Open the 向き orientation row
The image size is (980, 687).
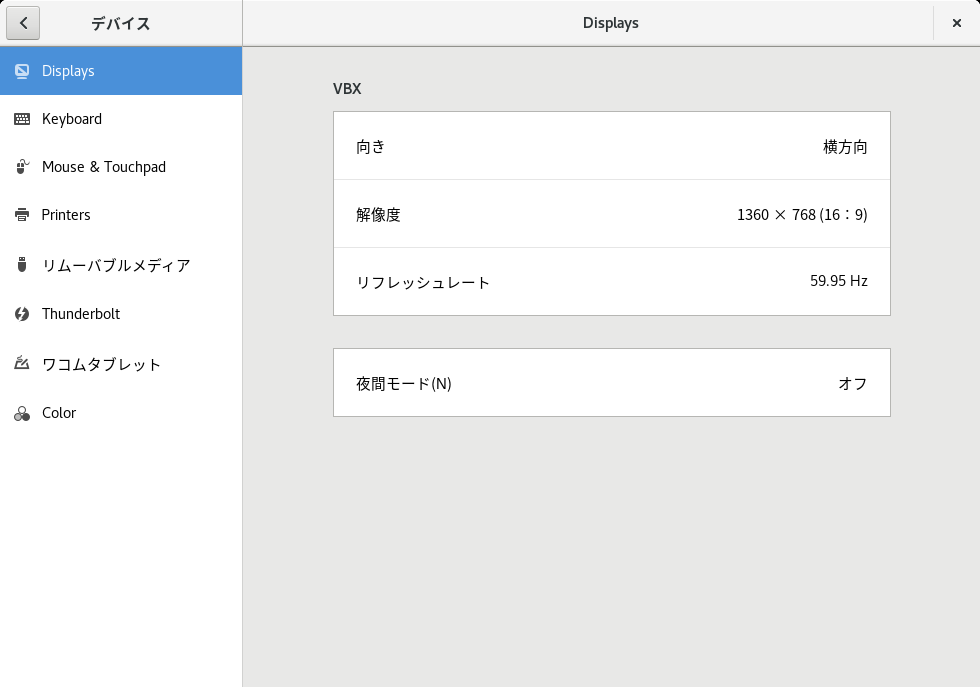click(x=612, y=146)
